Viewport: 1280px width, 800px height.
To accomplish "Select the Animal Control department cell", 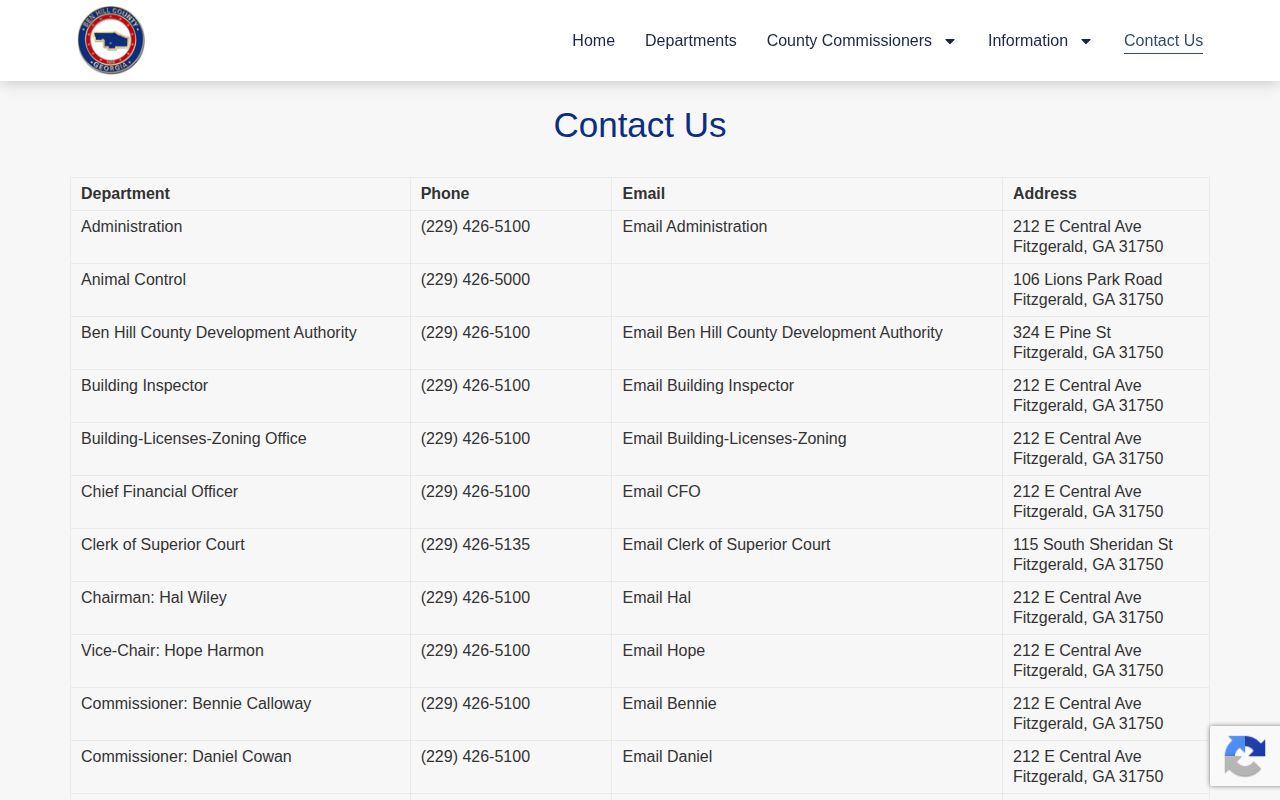I will pyautogui.click(x=240, y=290).
